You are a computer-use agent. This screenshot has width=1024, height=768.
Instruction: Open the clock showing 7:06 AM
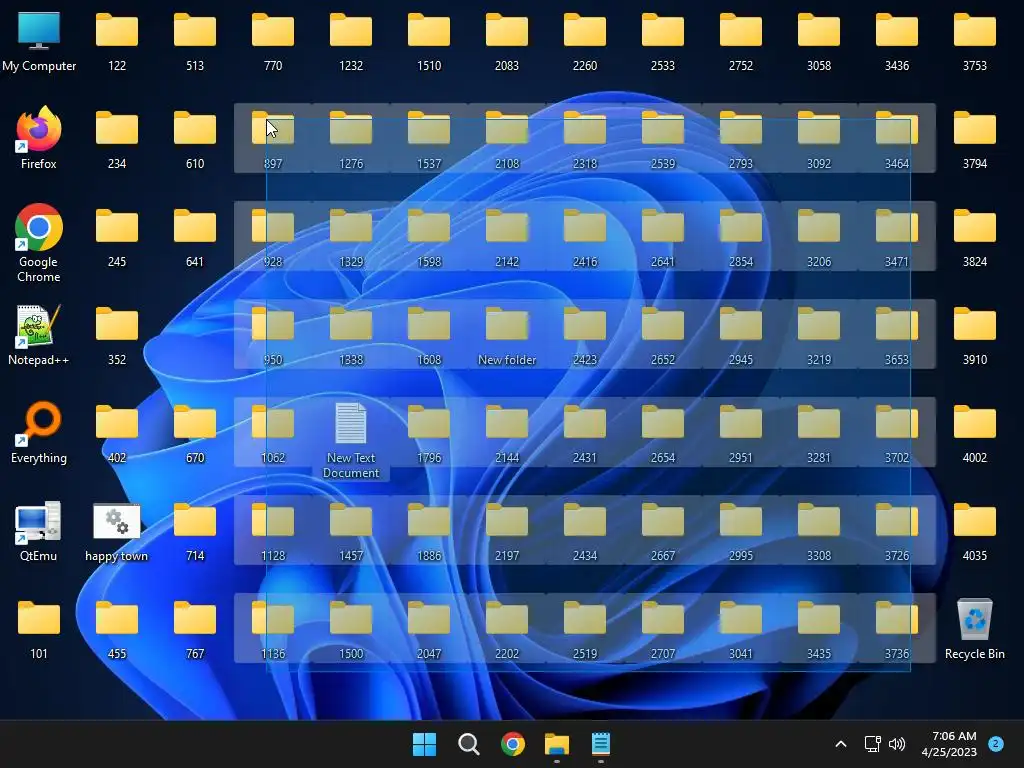[949, 744]
